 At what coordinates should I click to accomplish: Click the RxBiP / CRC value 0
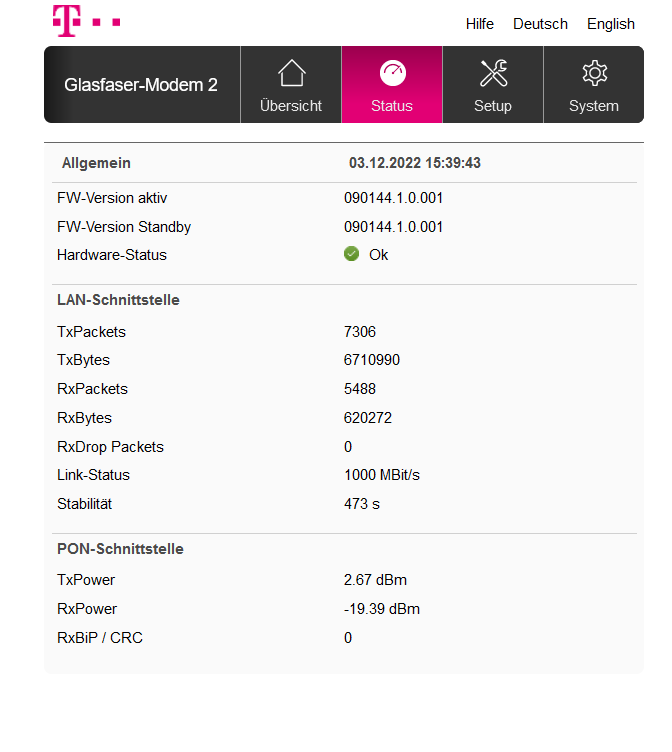348,638
